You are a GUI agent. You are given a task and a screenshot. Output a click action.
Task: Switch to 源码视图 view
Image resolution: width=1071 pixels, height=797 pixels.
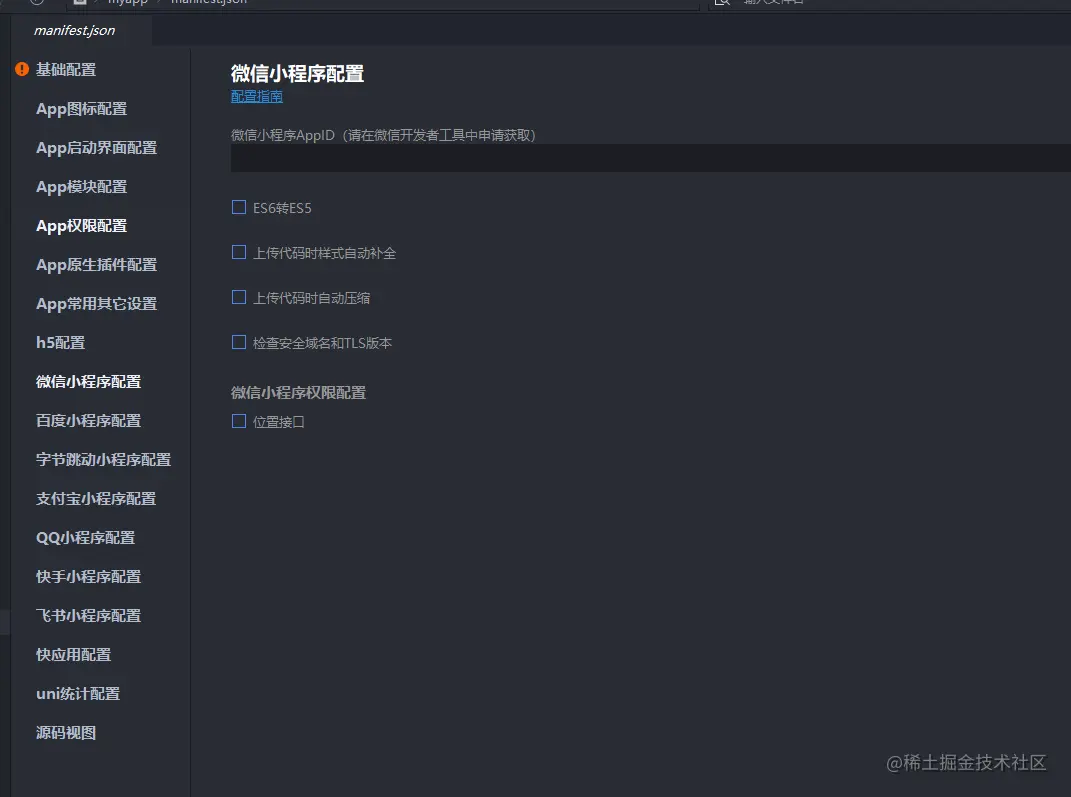click(x=65, y=732)
